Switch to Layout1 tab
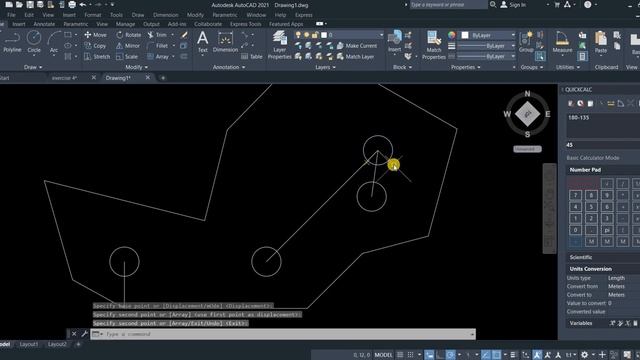The height and width of the screenshot is (360, 640). 29,344
